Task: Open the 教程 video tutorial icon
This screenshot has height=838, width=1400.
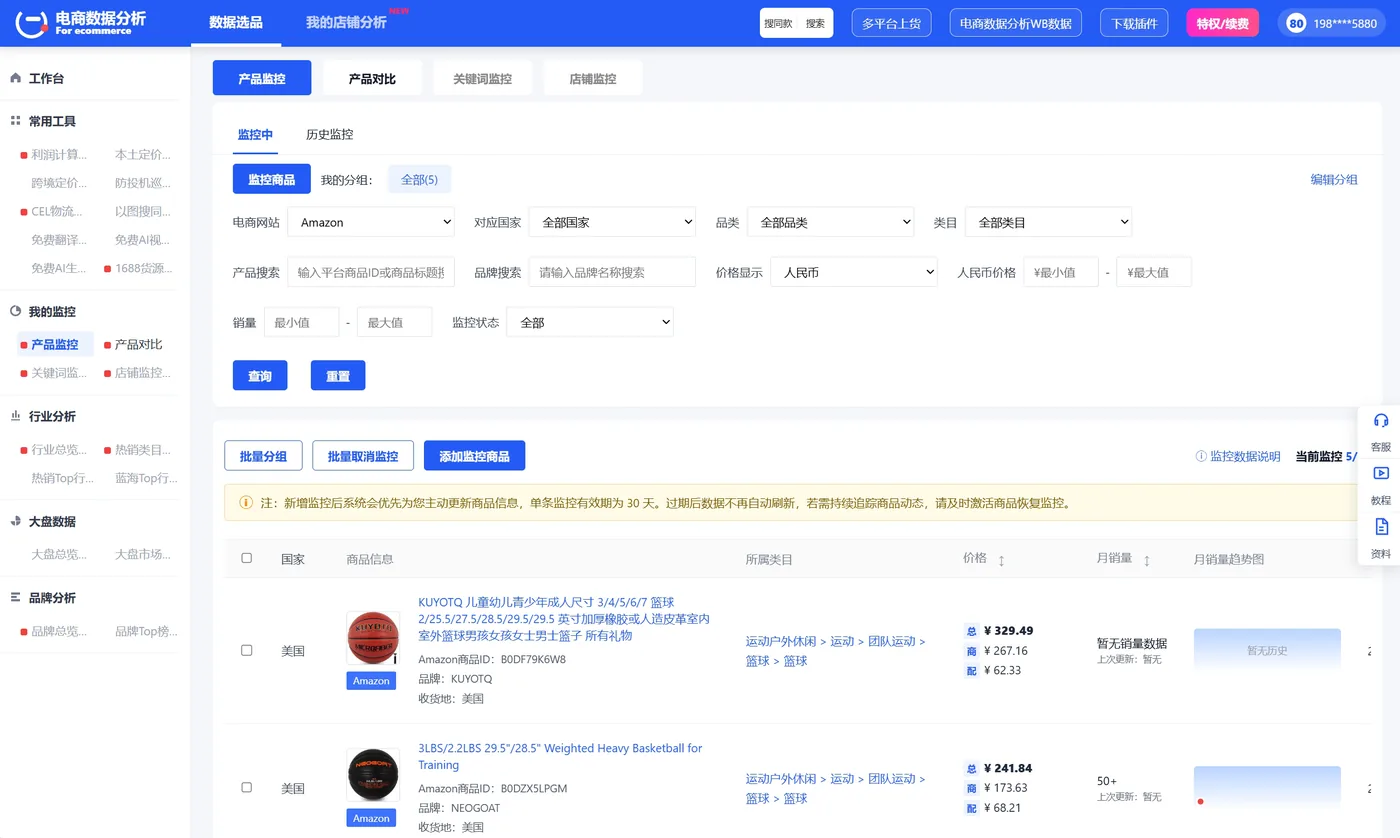Action: [1381, 474]
